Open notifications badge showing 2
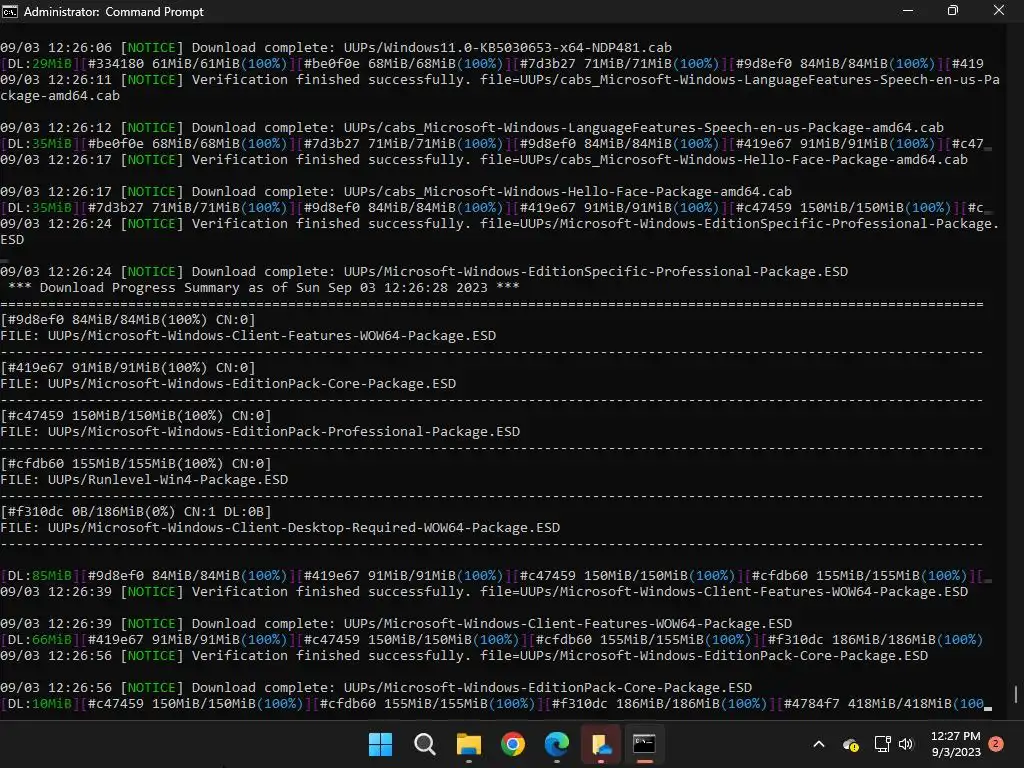 996,743
